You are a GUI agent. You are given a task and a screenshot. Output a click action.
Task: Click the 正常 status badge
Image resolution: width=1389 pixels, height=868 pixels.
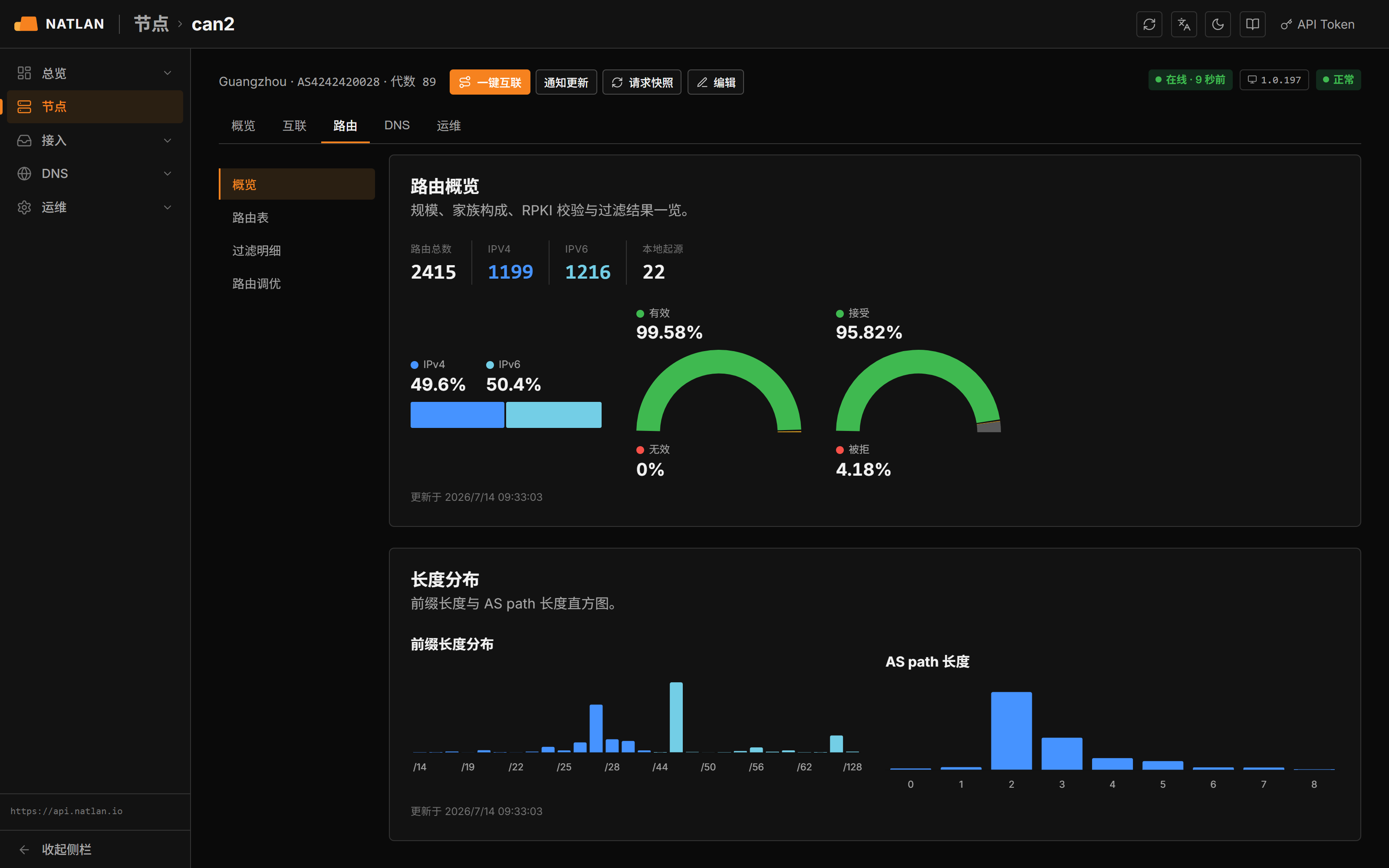(x=1339, y=80)
